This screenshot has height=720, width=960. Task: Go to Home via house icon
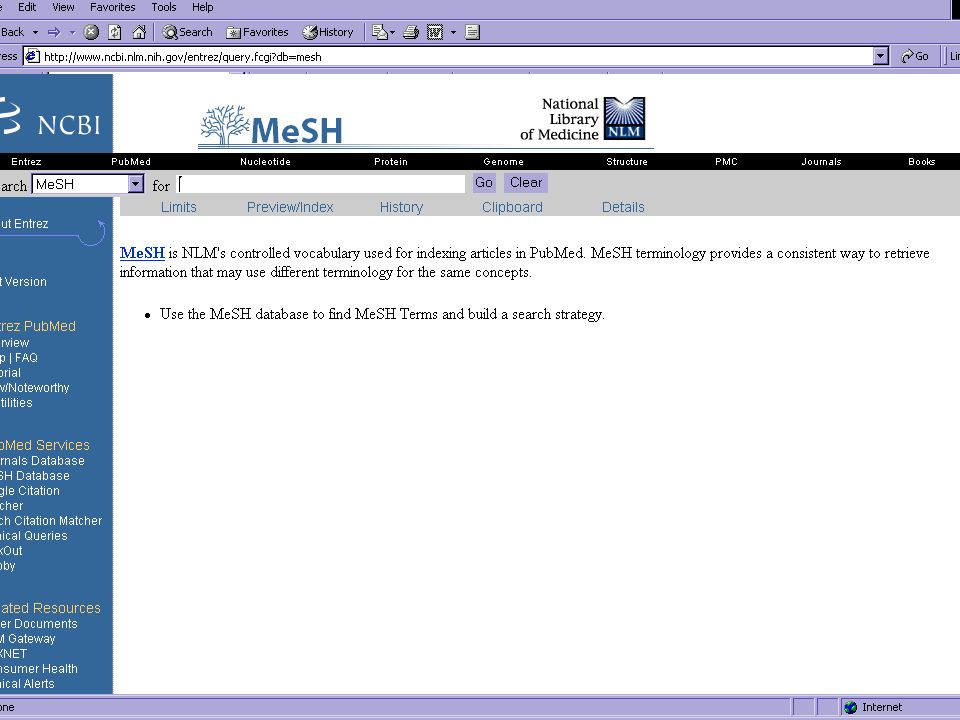pos(139,32)
